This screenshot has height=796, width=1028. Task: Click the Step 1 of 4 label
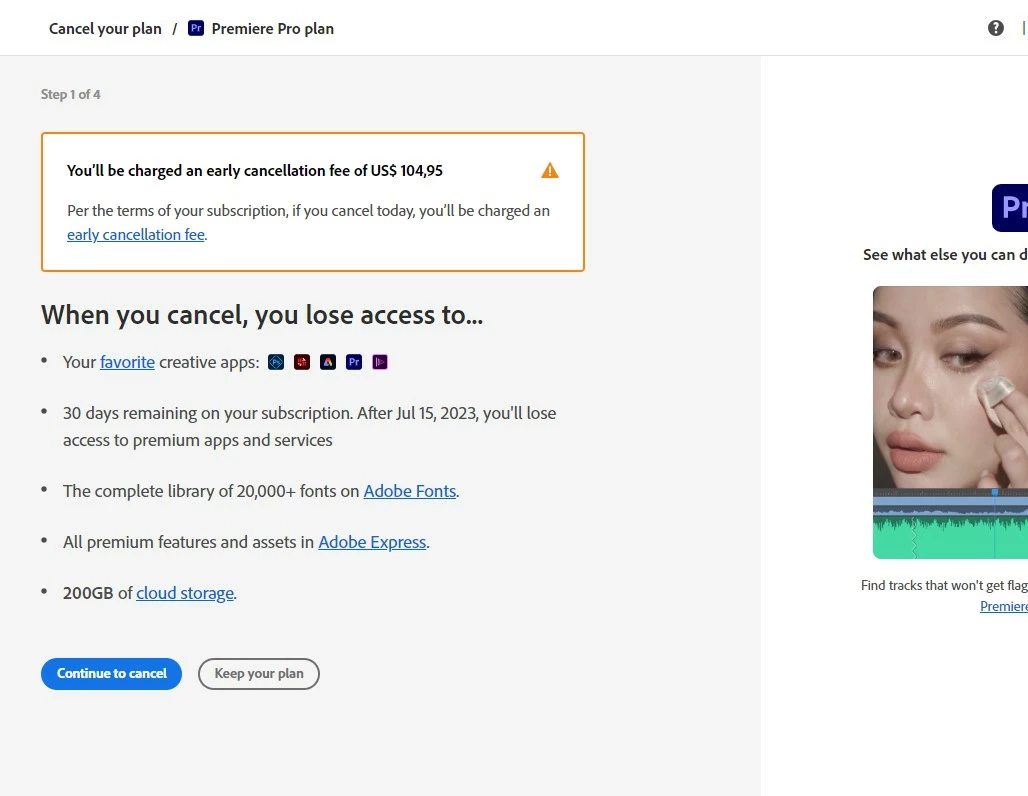point(71,94)
